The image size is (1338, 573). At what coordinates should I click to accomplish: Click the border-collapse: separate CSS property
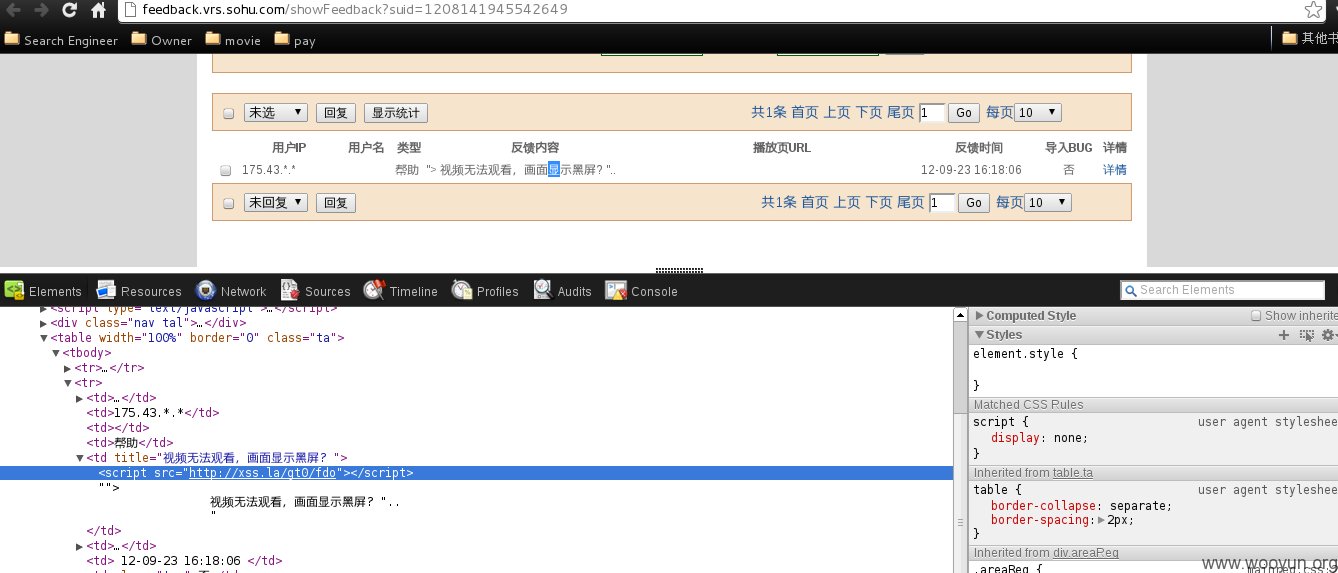pyautogui.click(x=1081, y=506)
